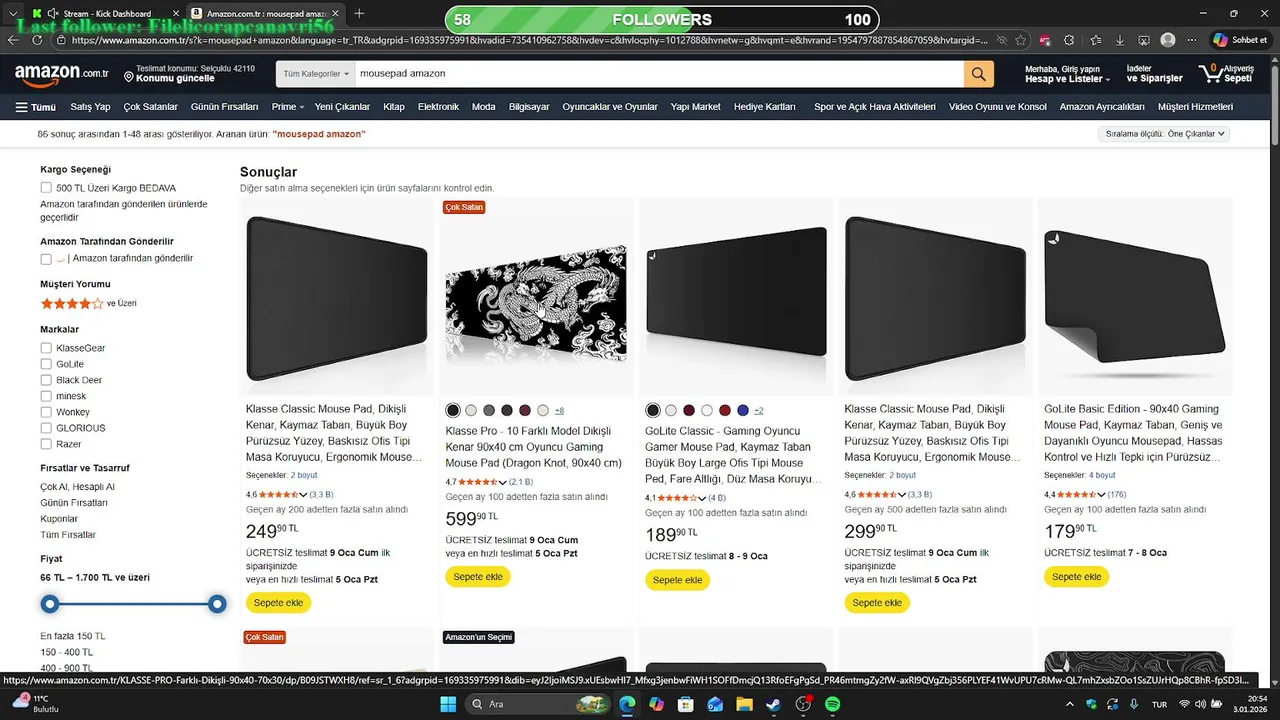Tick the GoLite brand checkbox
Screen dimensions: 1280x720
click(46, 364)
